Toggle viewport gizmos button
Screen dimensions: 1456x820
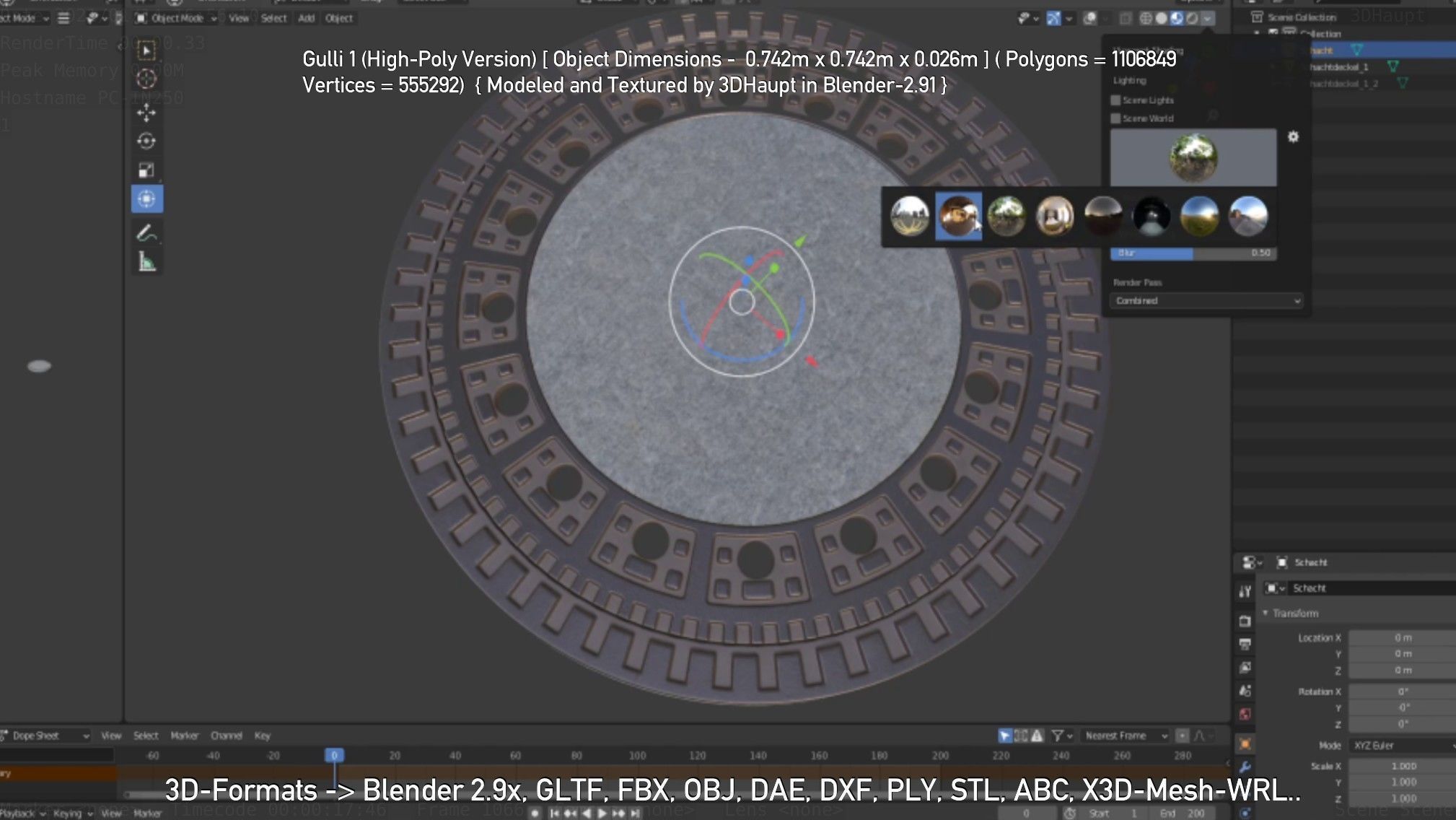point(1053,18)
